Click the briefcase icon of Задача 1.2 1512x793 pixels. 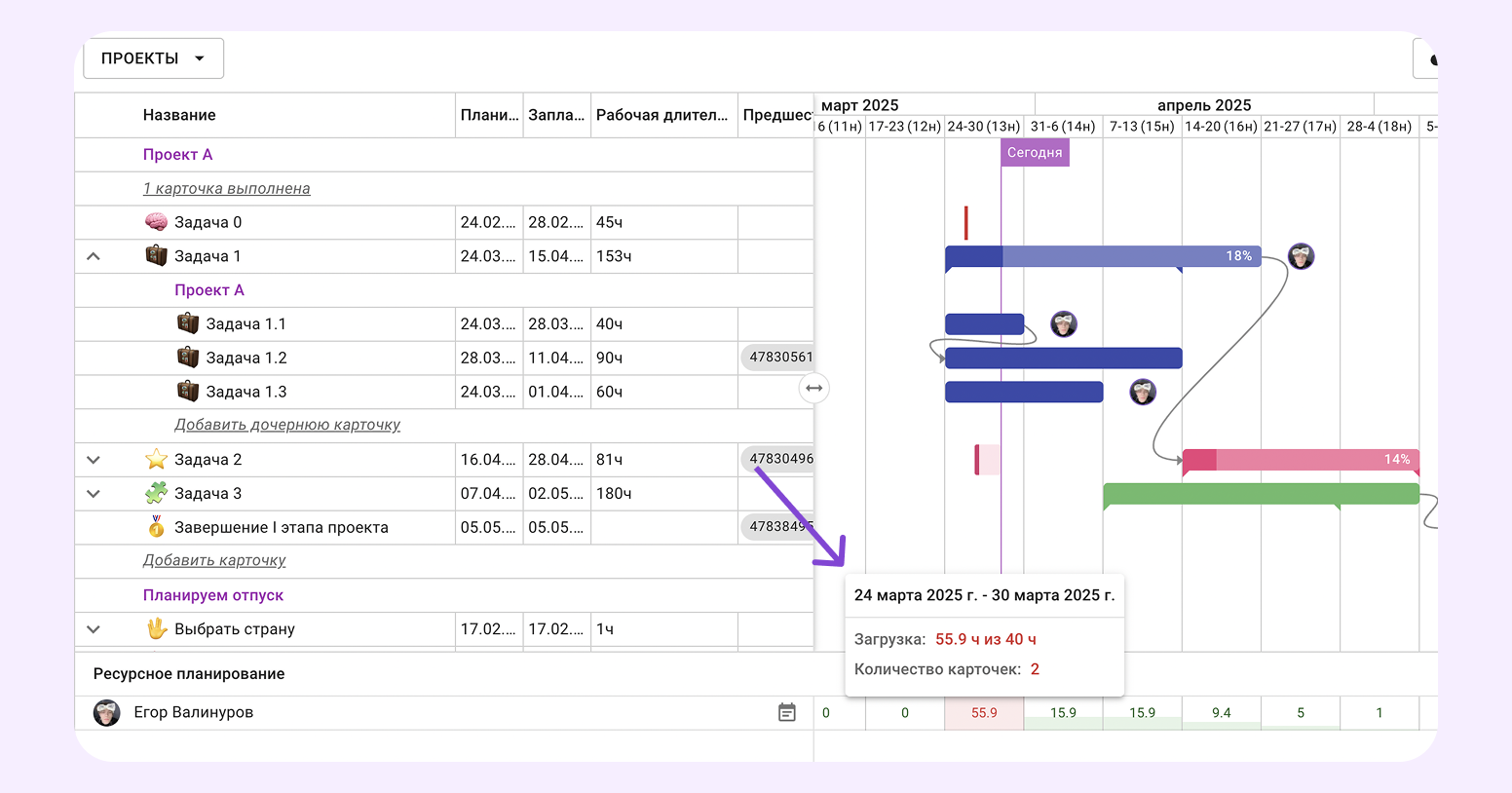(188, 358)
